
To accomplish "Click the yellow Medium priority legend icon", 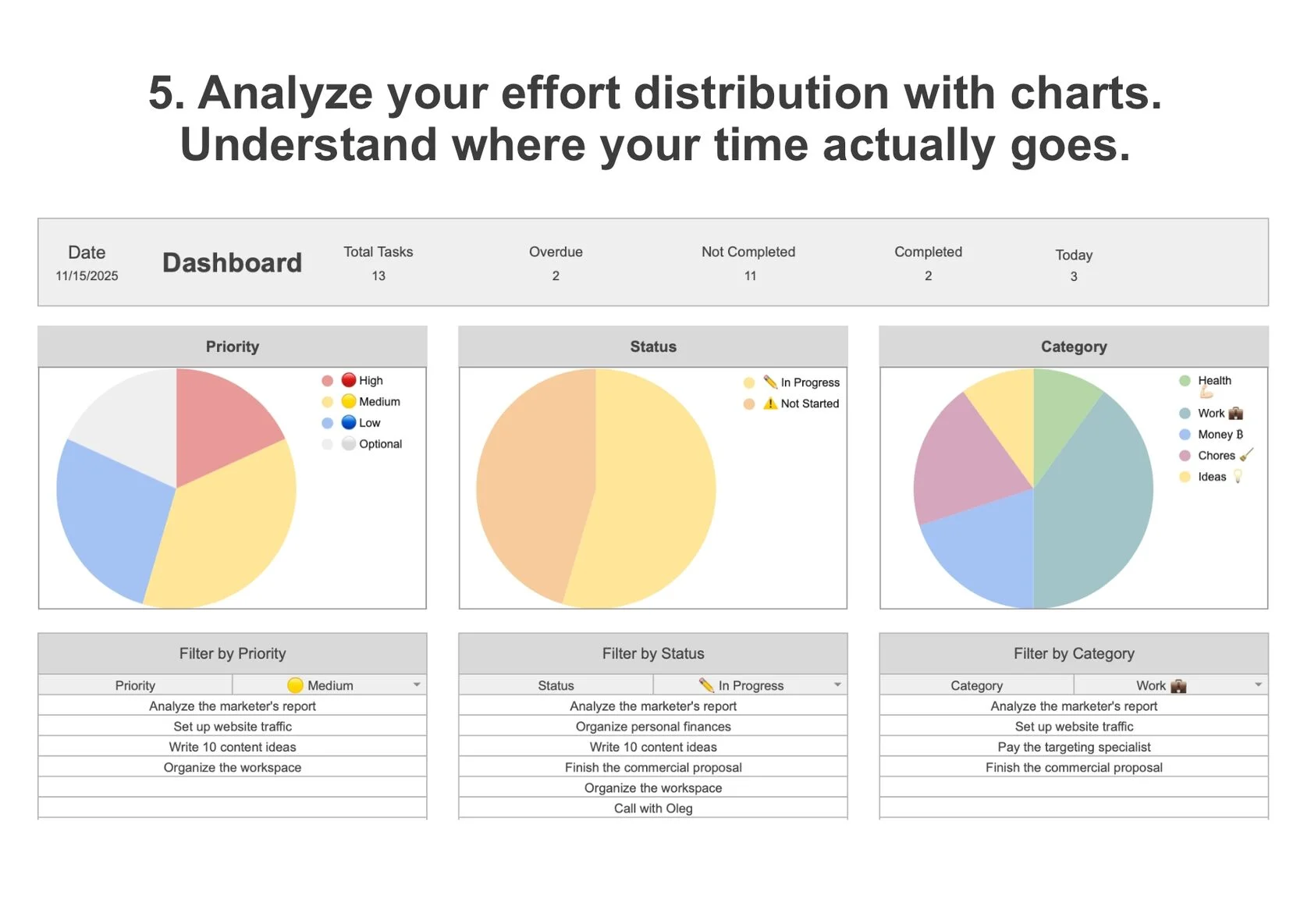I will tap(349, 401).
